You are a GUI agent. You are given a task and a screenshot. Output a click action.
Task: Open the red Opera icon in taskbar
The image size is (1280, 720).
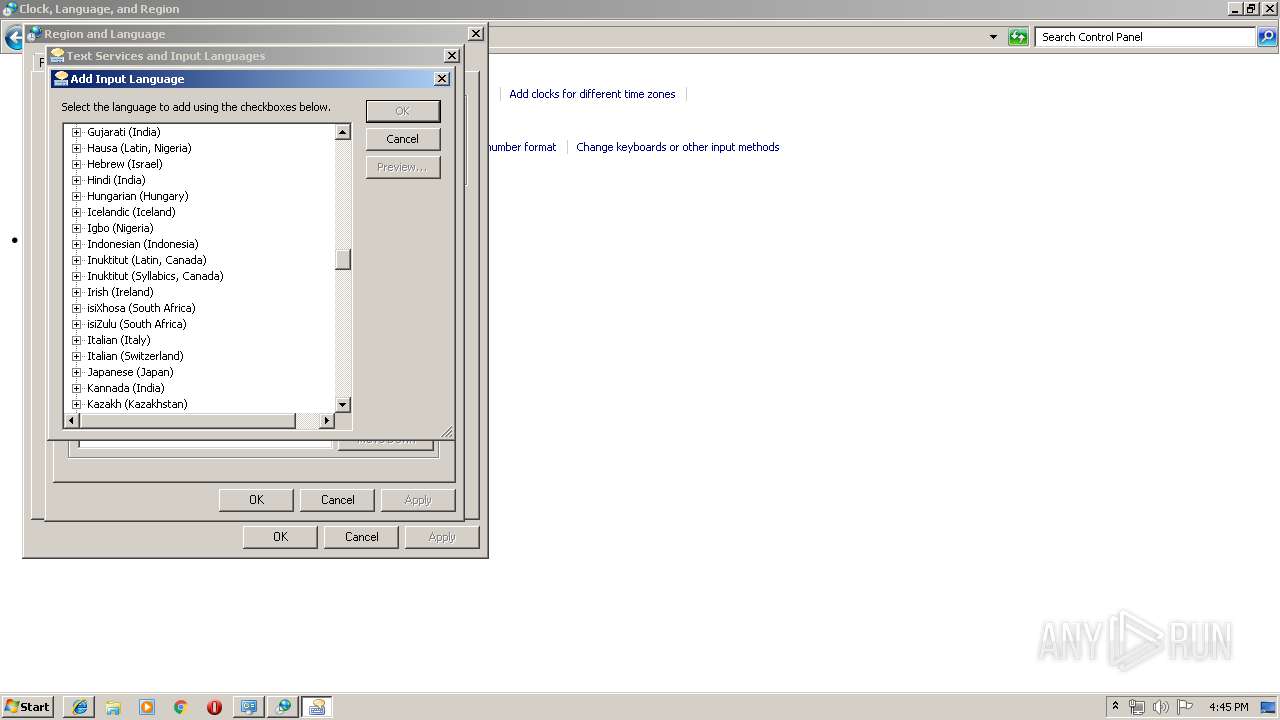coord(214,707)
